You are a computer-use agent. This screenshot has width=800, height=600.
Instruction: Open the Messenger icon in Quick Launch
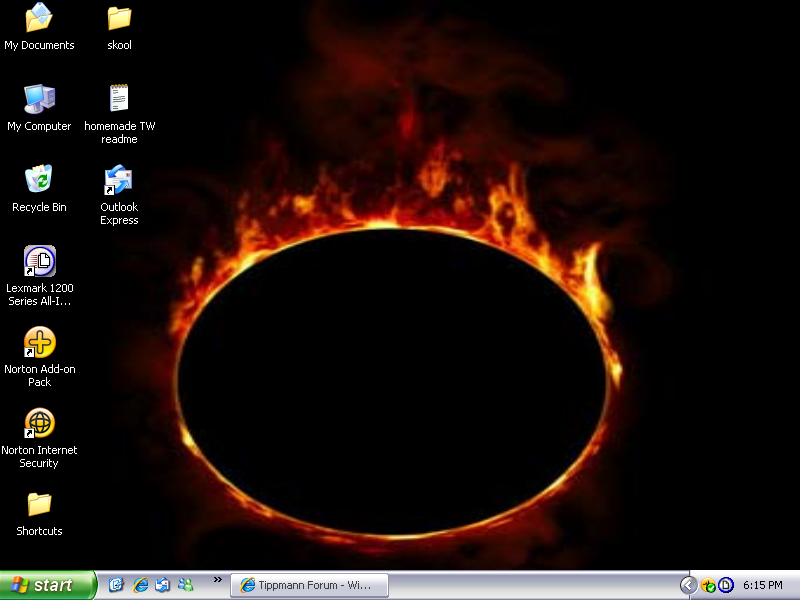[185, 585]
